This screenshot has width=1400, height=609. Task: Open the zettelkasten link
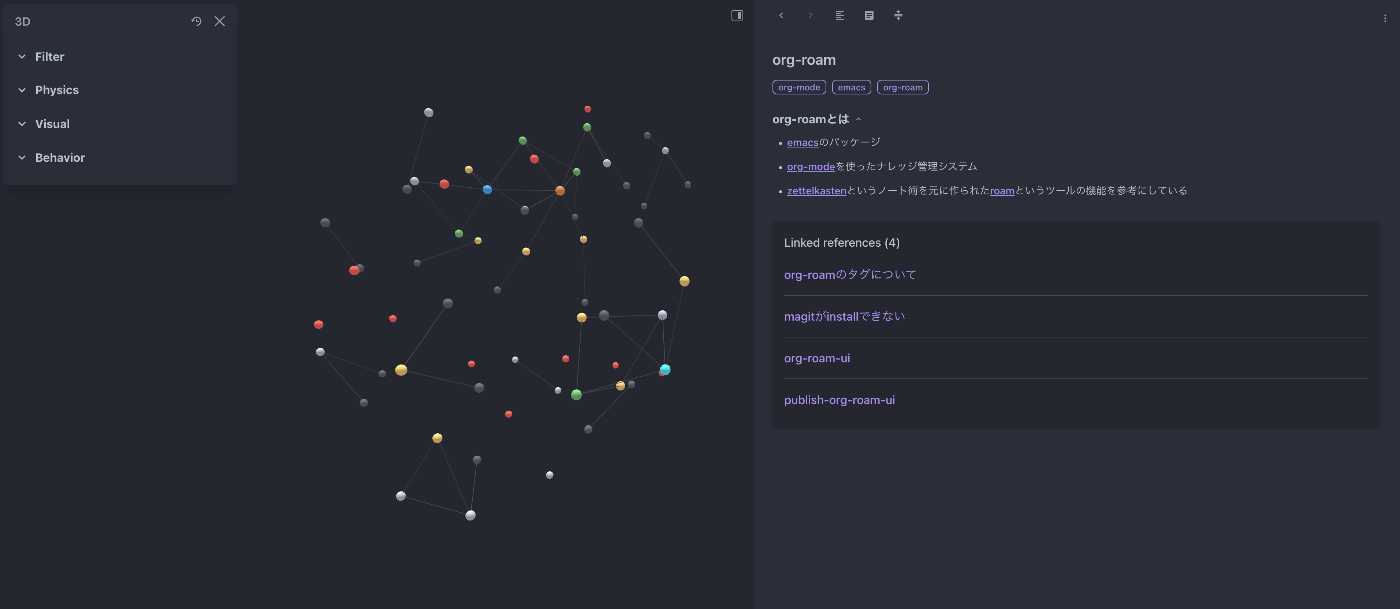click(816, 191)
